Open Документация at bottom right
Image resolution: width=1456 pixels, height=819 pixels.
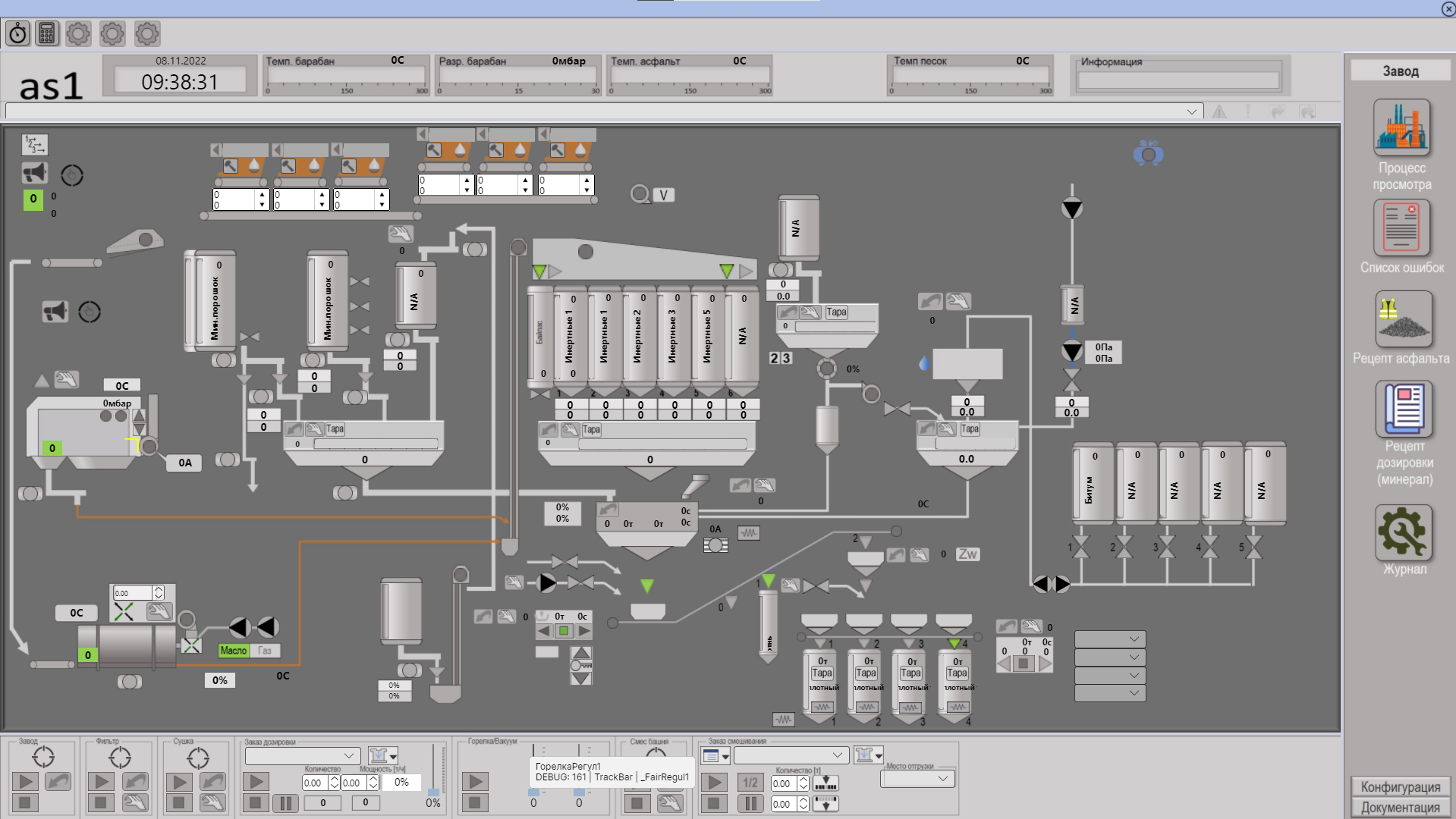pos(1401,808)
